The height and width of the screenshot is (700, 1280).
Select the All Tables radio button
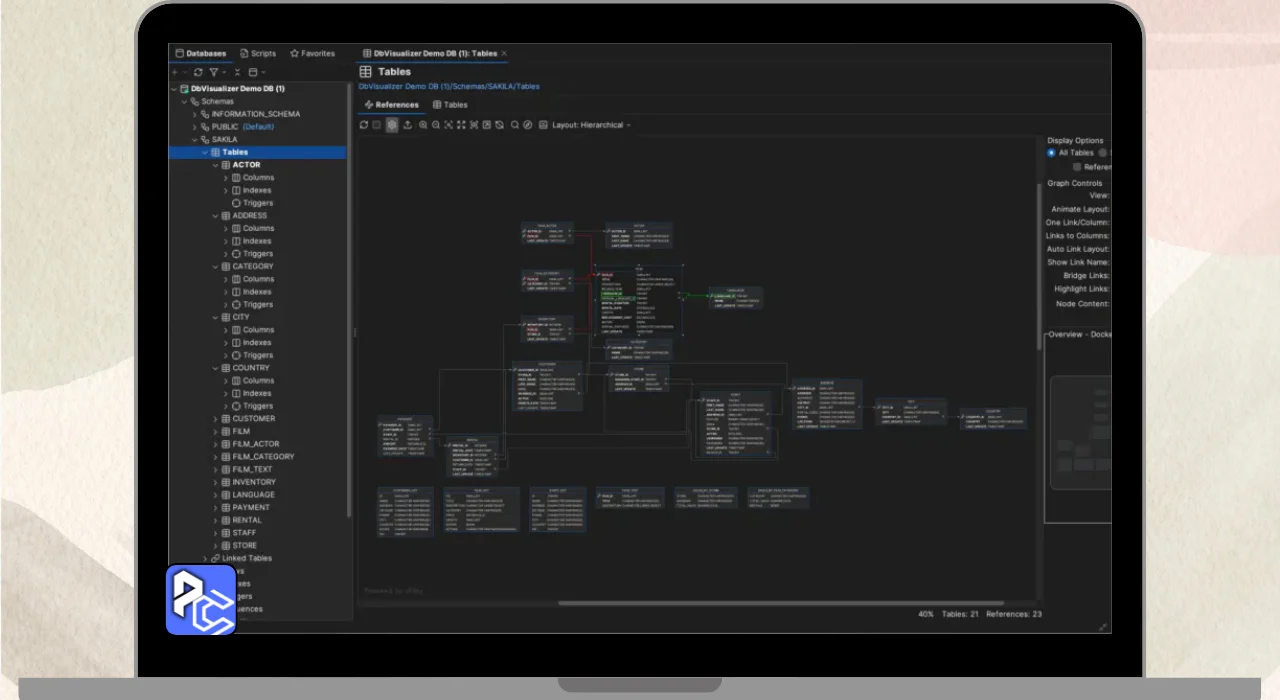[1051, 153]
